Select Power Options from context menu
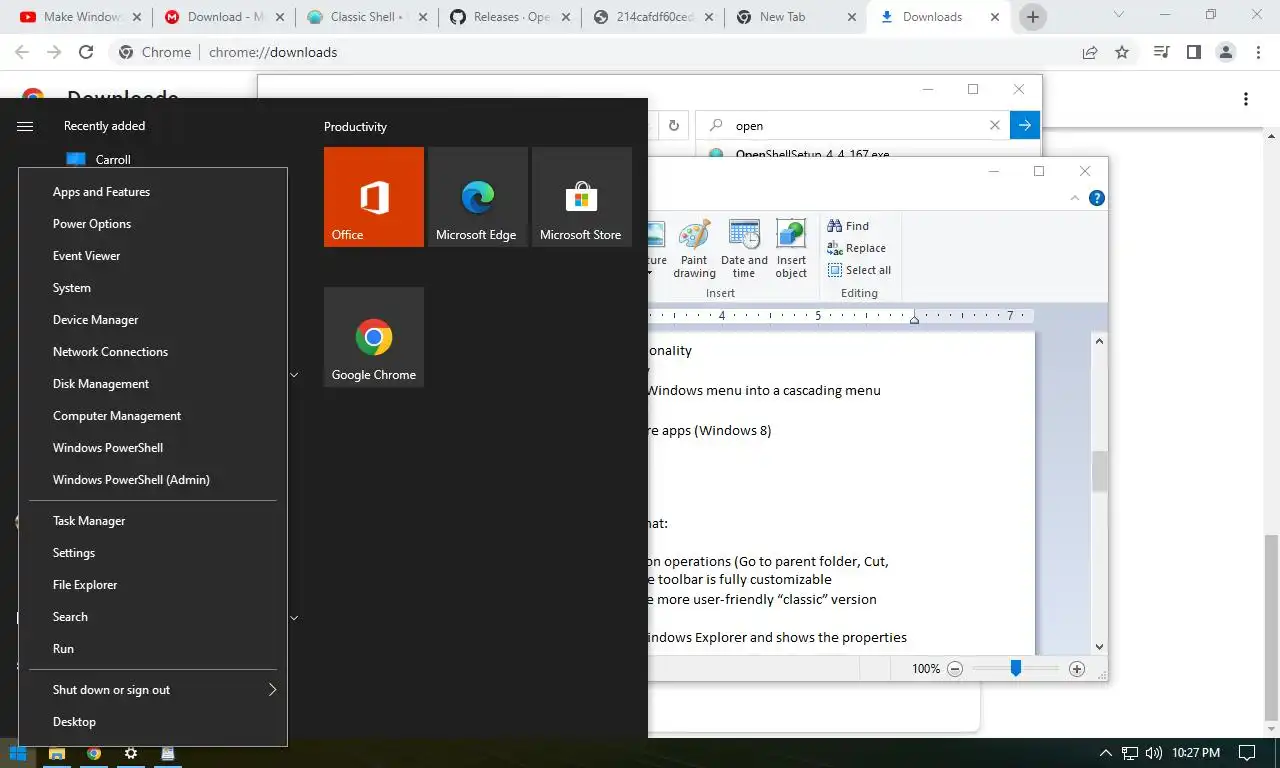Screen dimensions: 1280x768 pyautogui.click(x=152, y=224)
